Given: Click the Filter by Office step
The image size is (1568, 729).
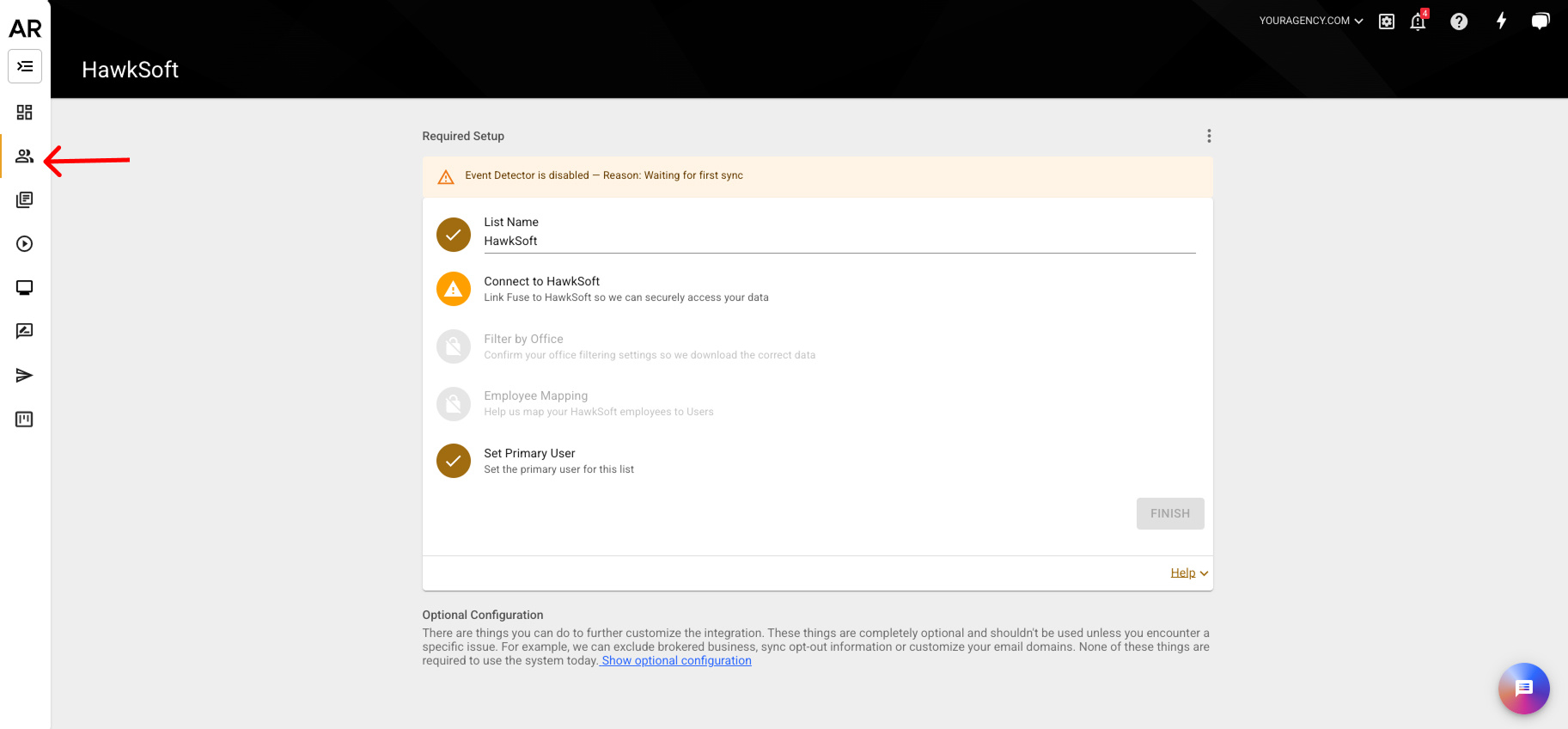Looking at the screenshot, I should coord(817,346).
